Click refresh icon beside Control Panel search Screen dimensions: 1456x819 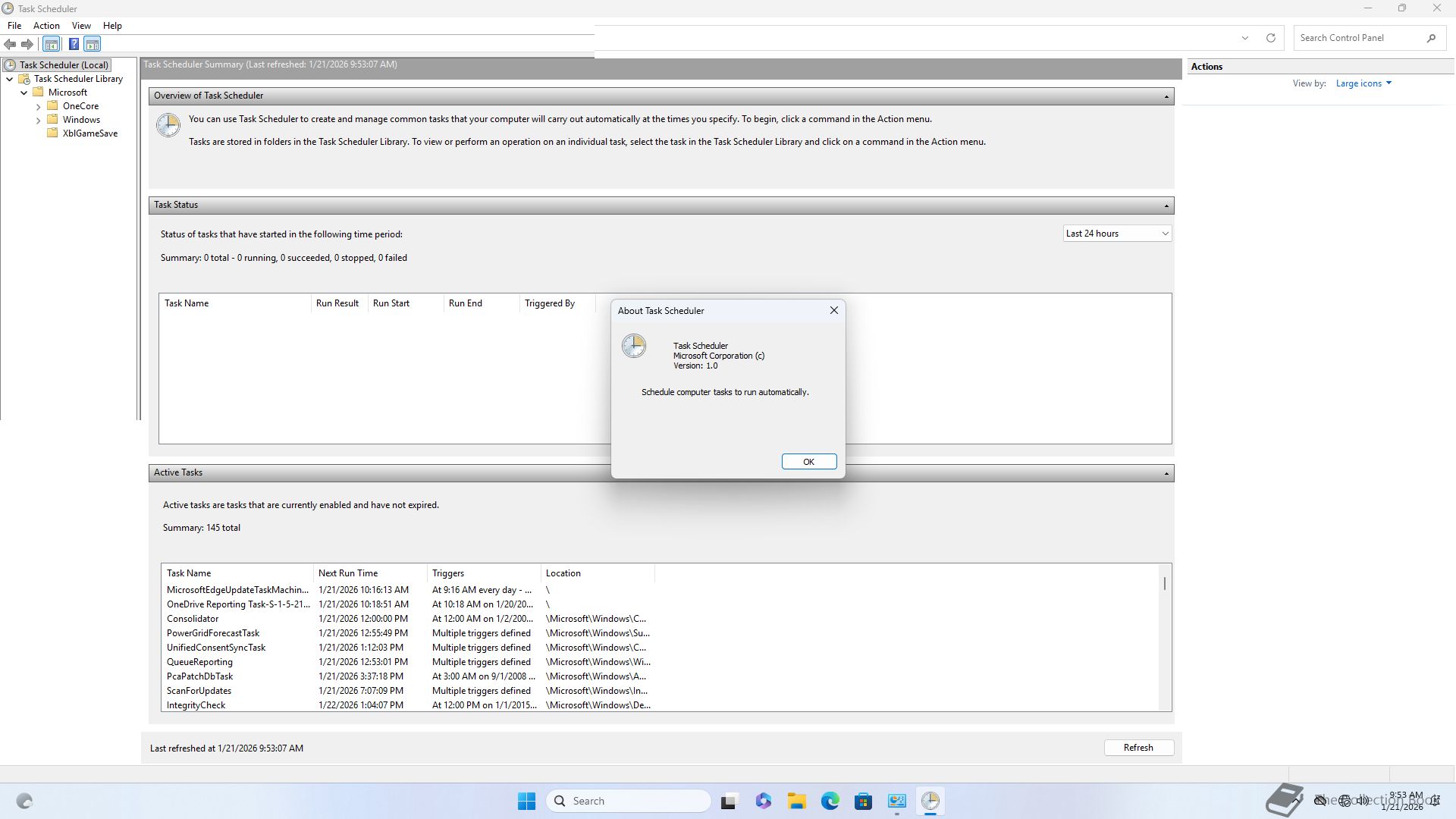click(1271, 38)
